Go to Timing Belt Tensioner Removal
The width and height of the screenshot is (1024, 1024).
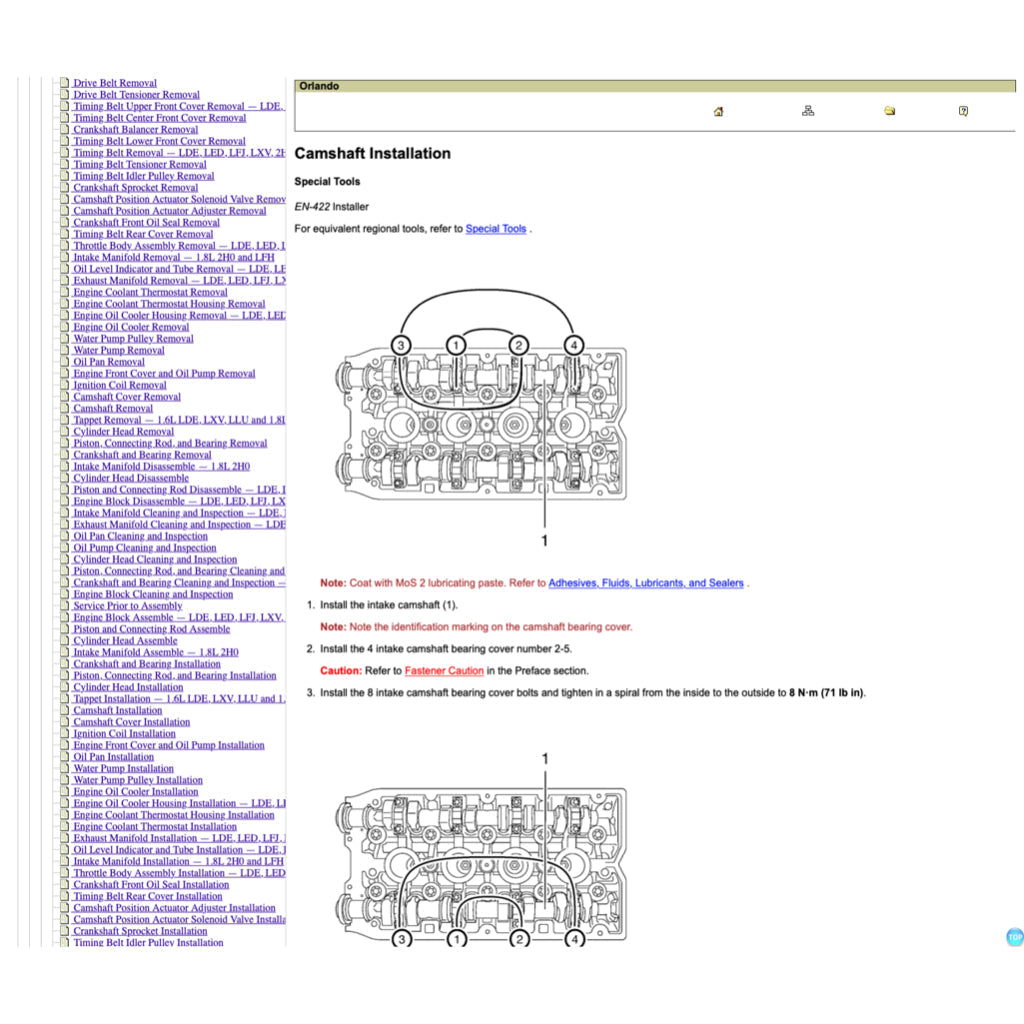pos(139,165)
